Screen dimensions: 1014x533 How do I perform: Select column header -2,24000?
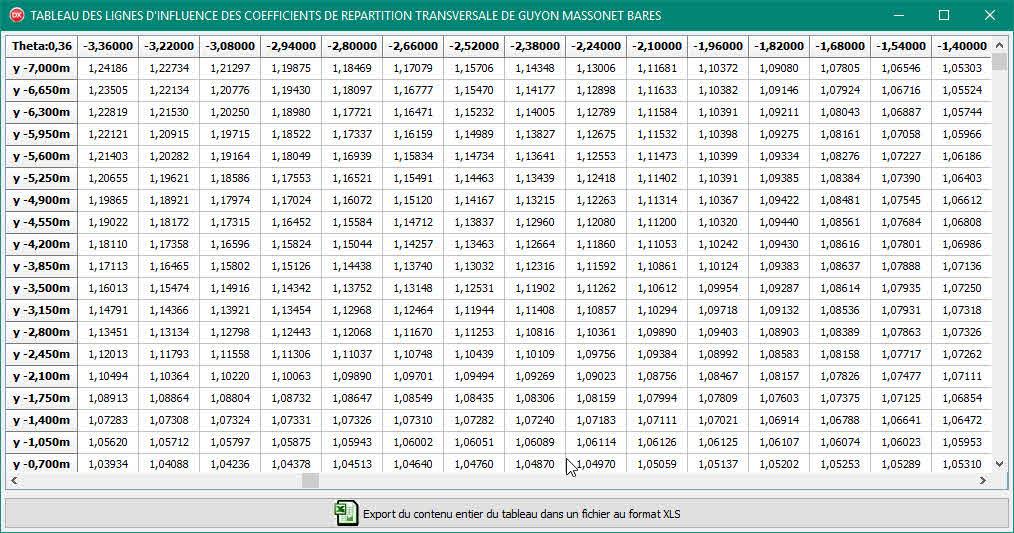point(596,46)
